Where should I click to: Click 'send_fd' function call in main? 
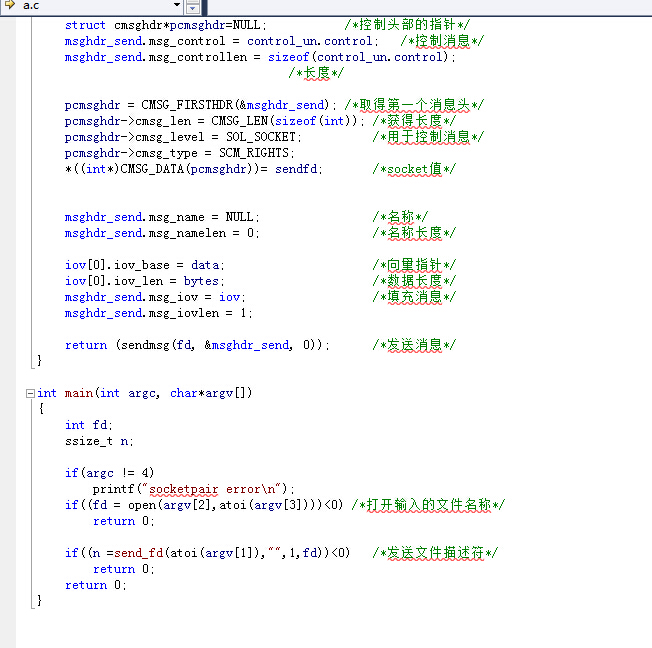click(x=139, y=553)
